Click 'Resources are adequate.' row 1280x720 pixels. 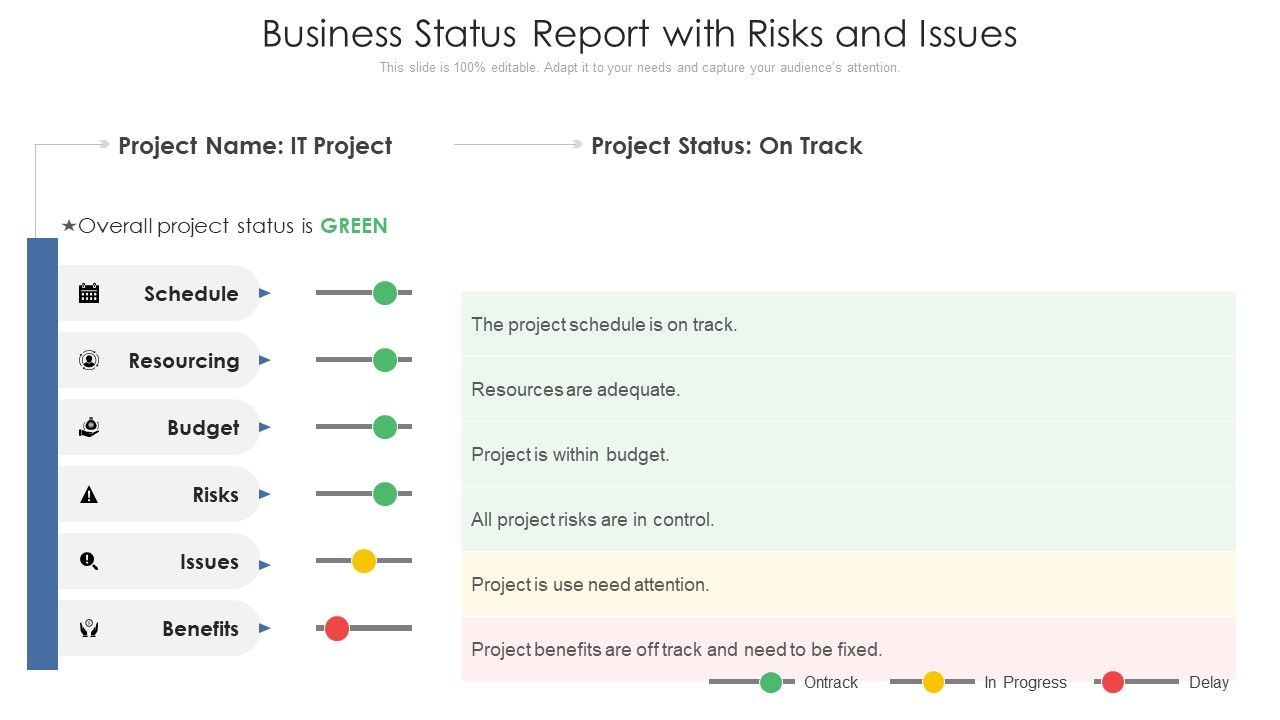point(848,389)
